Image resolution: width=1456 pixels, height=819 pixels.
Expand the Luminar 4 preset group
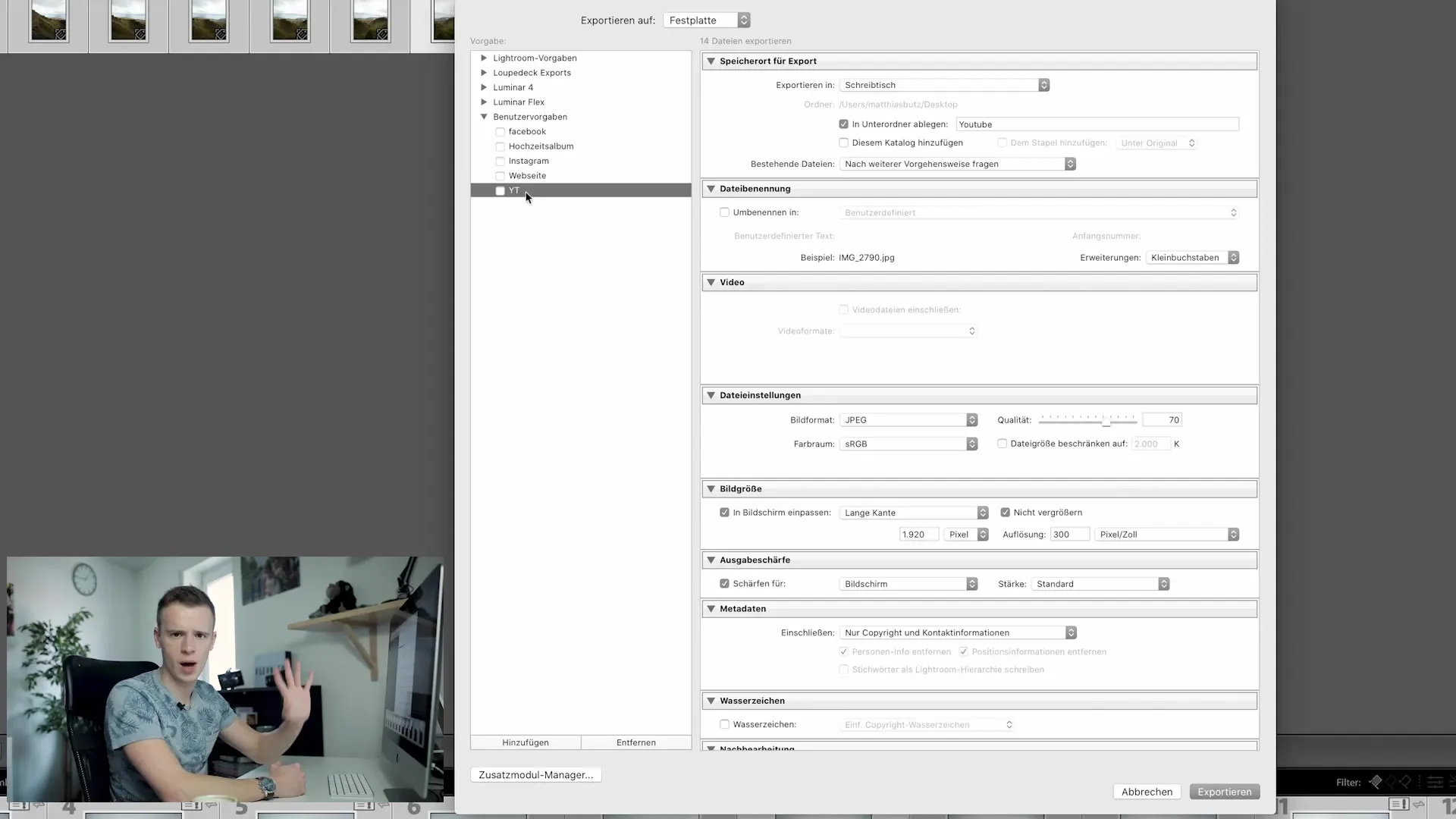click(x=484, y=87)
